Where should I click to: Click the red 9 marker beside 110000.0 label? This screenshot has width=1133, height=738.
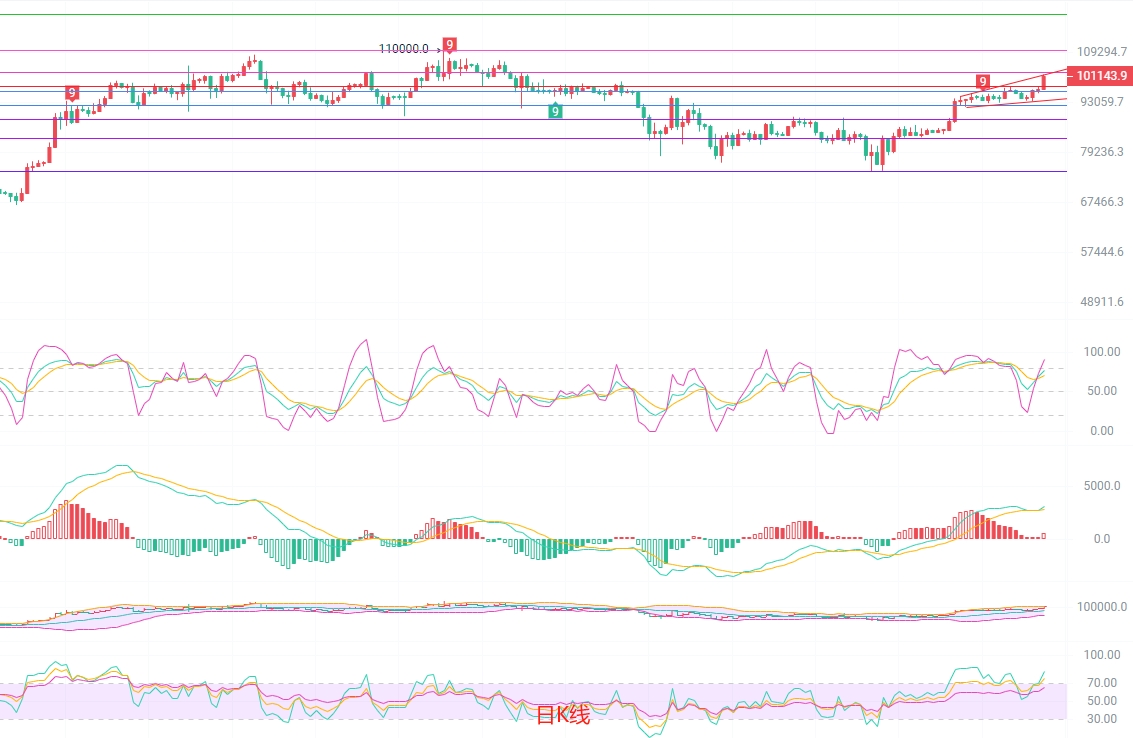(449, 46)
